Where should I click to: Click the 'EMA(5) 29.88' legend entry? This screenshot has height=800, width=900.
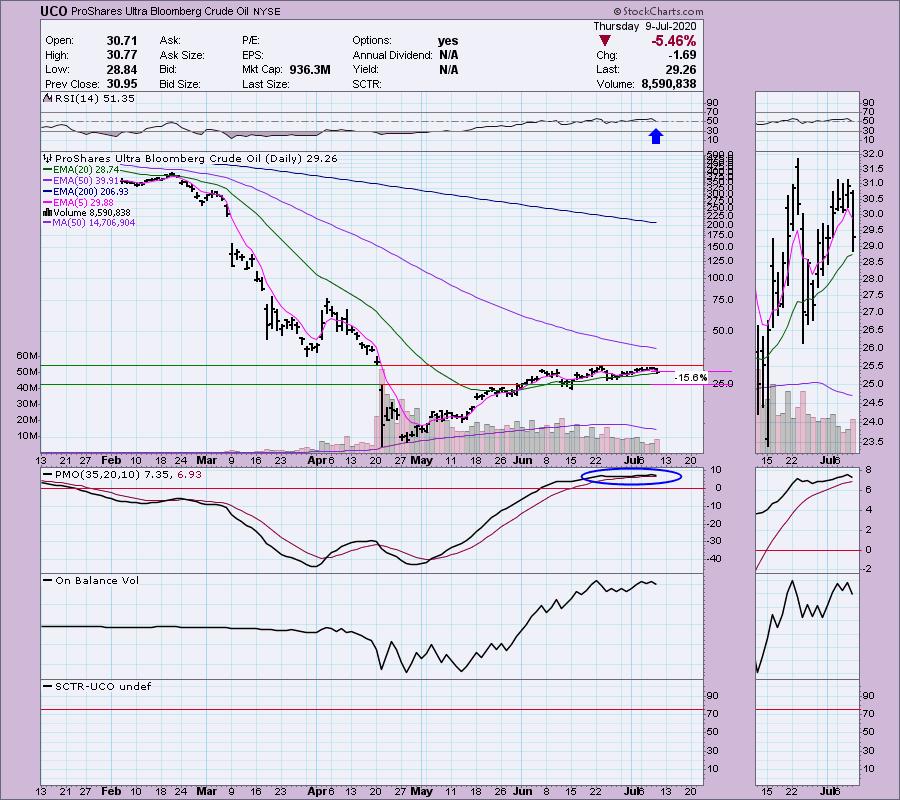point(83,203)
